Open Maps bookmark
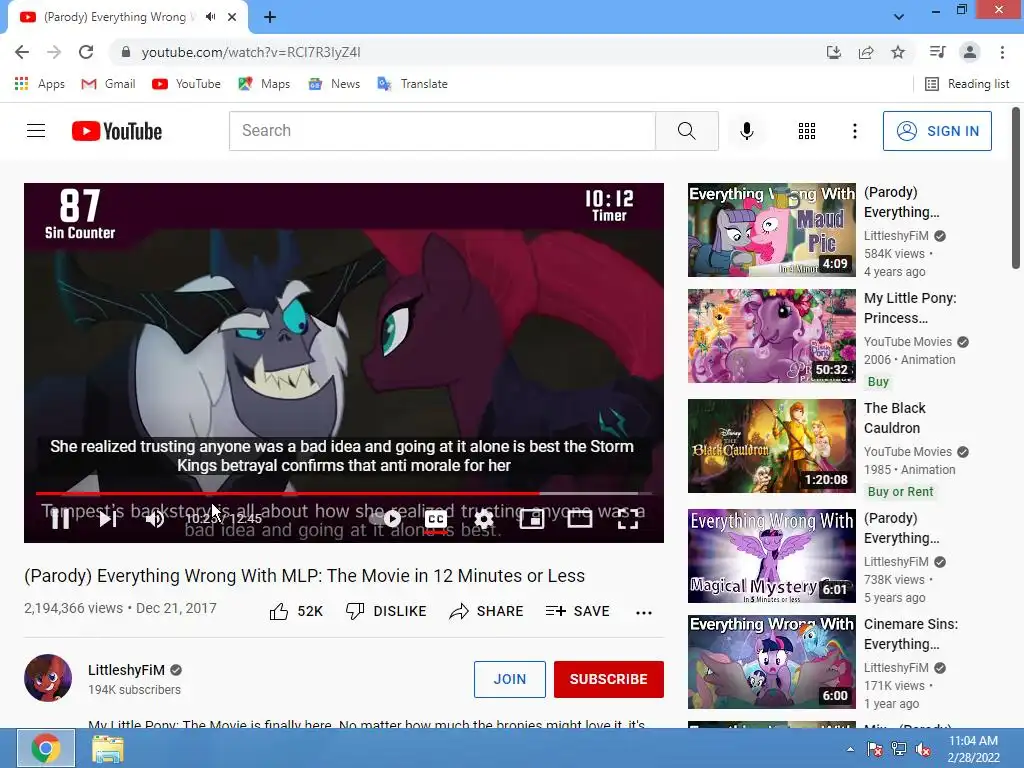1024x768 pixels. tap(264, 84)
